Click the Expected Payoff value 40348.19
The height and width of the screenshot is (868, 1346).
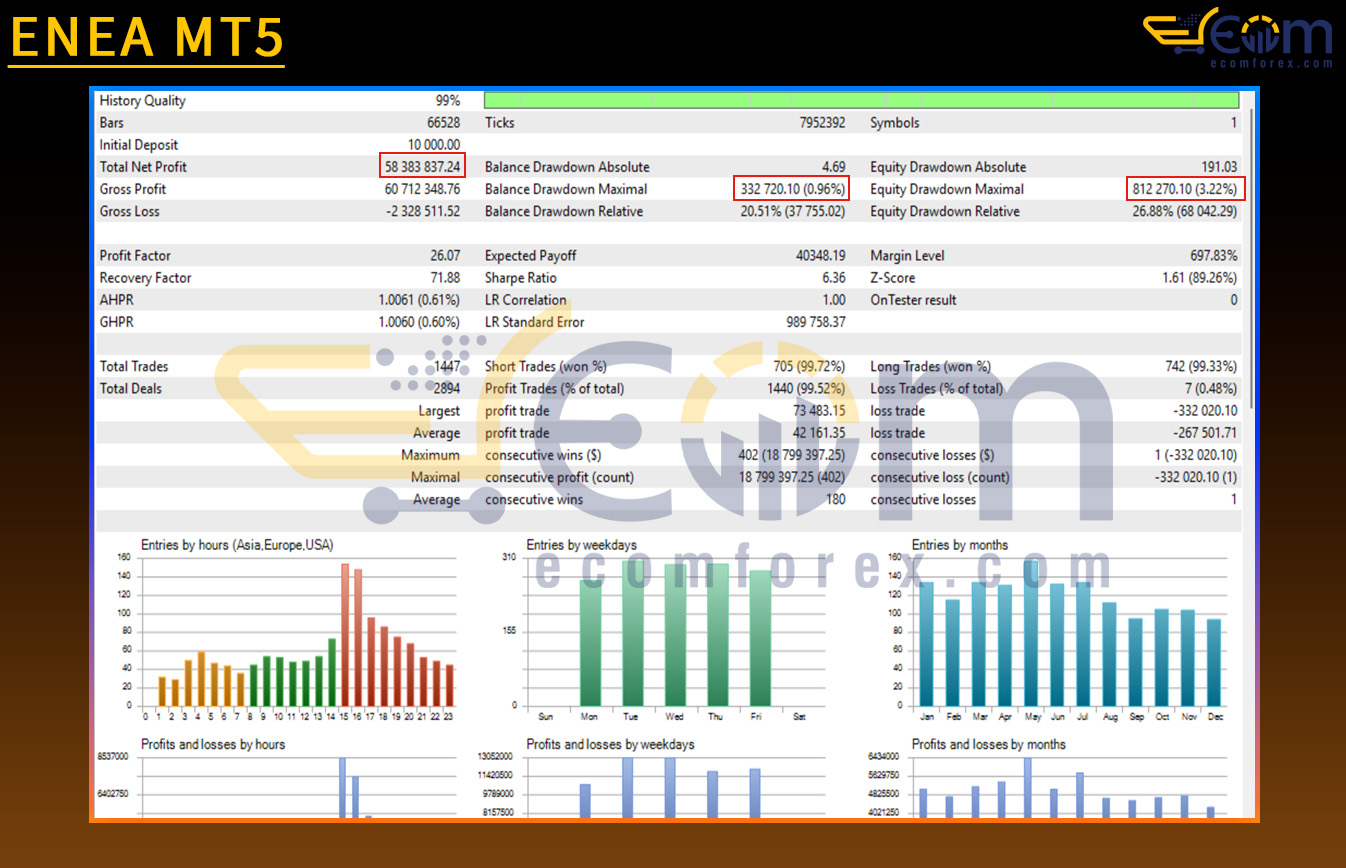[x=820, y=256]
